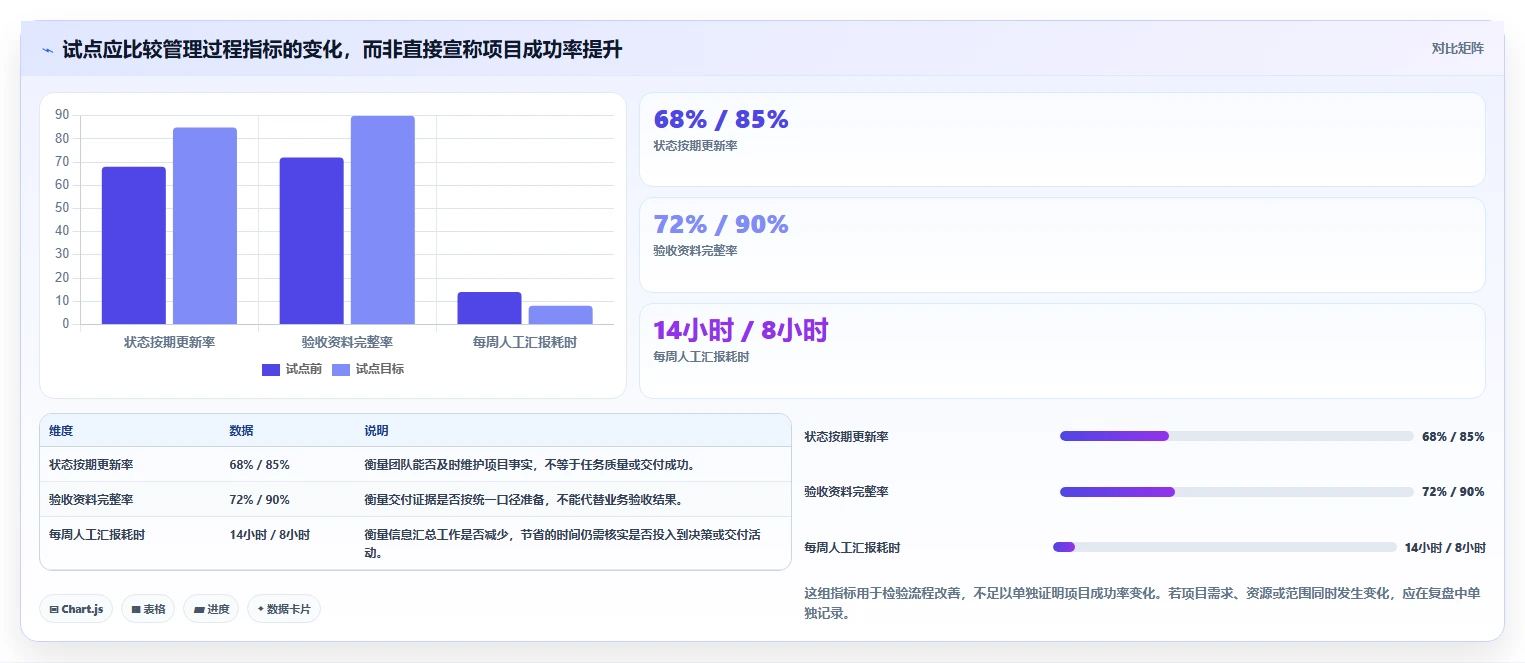Toggle the 试点目标 legend item
The height and width of the screenshot is (663, 1525).
367,369
